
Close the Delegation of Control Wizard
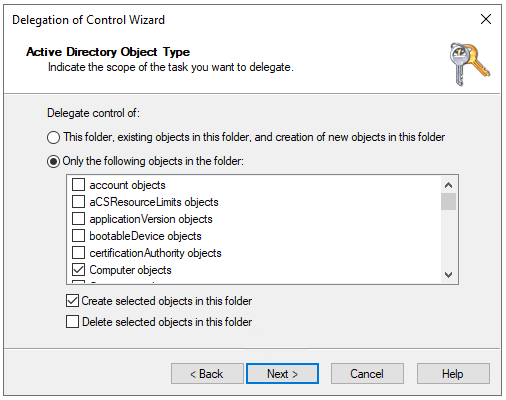click(486, 19)
